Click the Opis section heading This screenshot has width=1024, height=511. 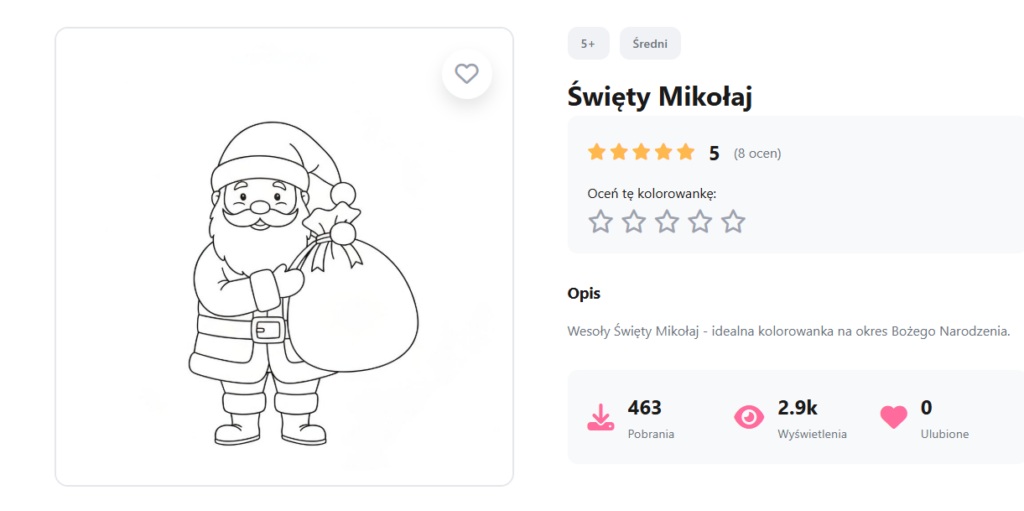click(584, 293)
